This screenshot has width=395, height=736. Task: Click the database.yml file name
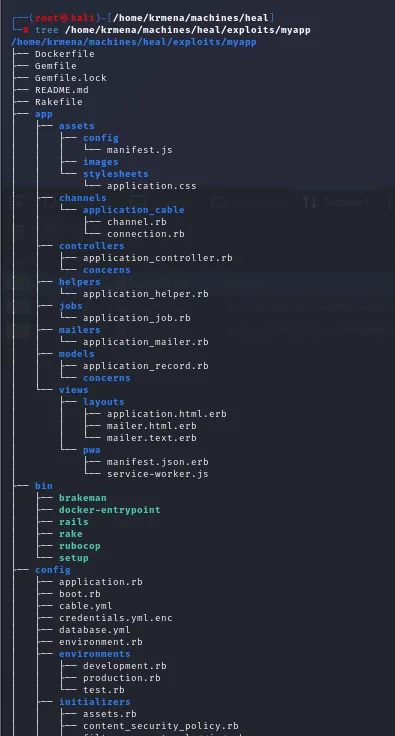[x=95, y=630]
